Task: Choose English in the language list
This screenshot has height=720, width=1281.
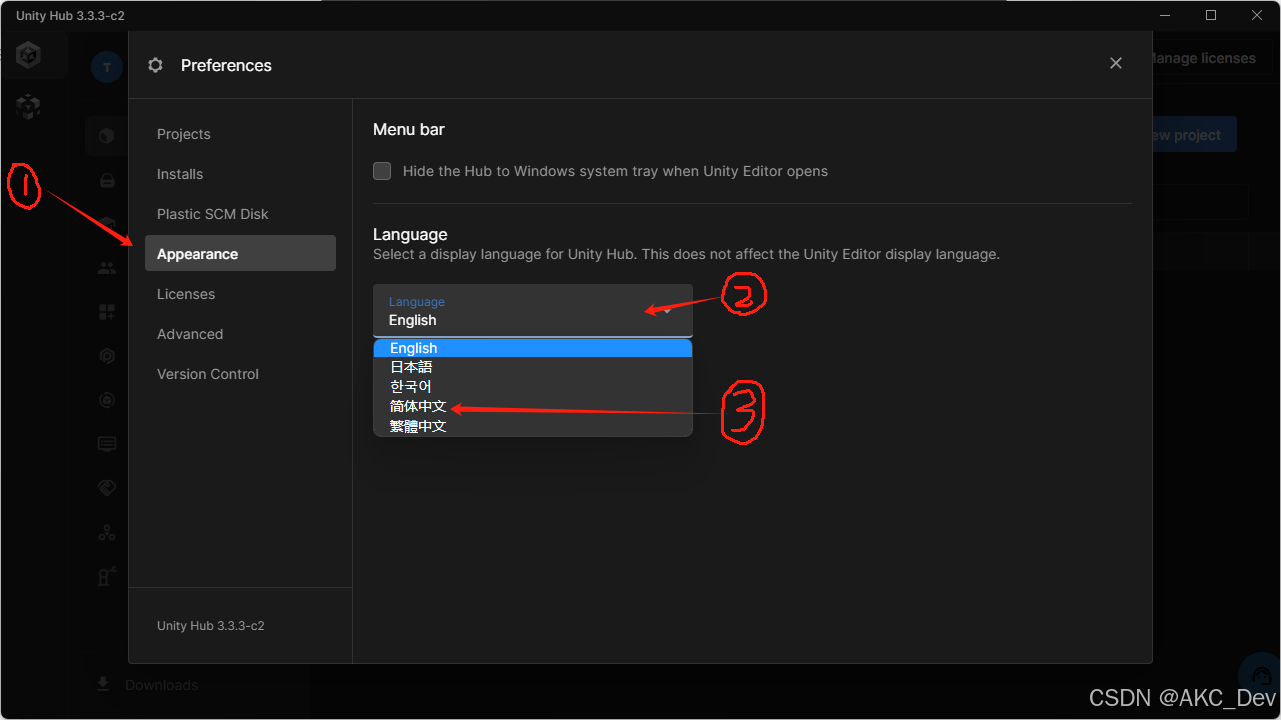Action: [533, 348]
